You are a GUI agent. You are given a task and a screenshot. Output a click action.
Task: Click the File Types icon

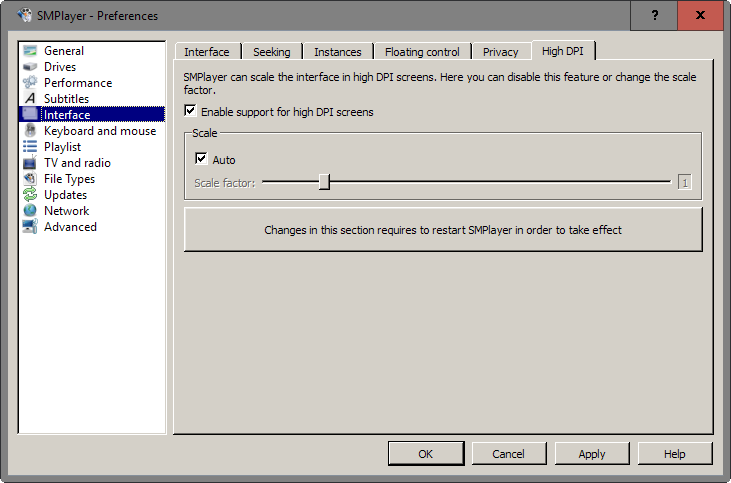point(30,179)
